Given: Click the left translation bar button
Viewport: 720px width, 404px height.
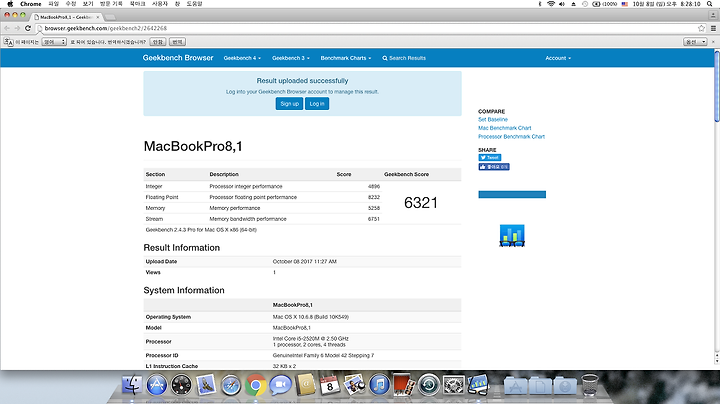Looking at the screenshot, I should 158,42.
